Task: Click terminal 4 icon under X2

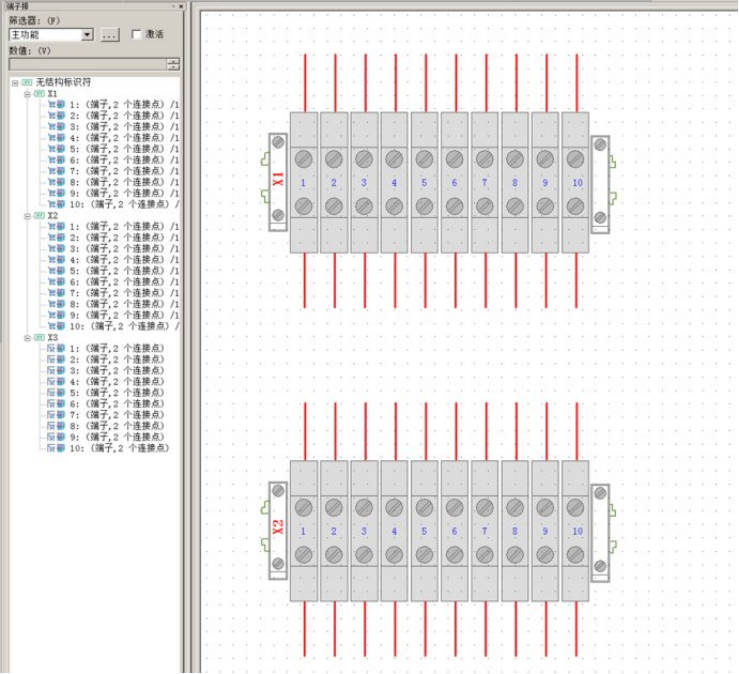Action: coord(57,260)
